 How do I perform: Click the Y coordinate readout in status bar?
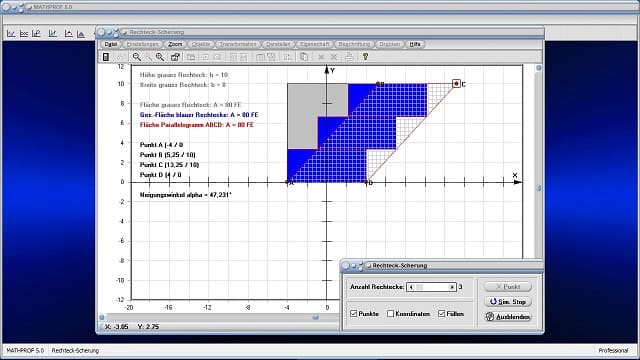148,327
